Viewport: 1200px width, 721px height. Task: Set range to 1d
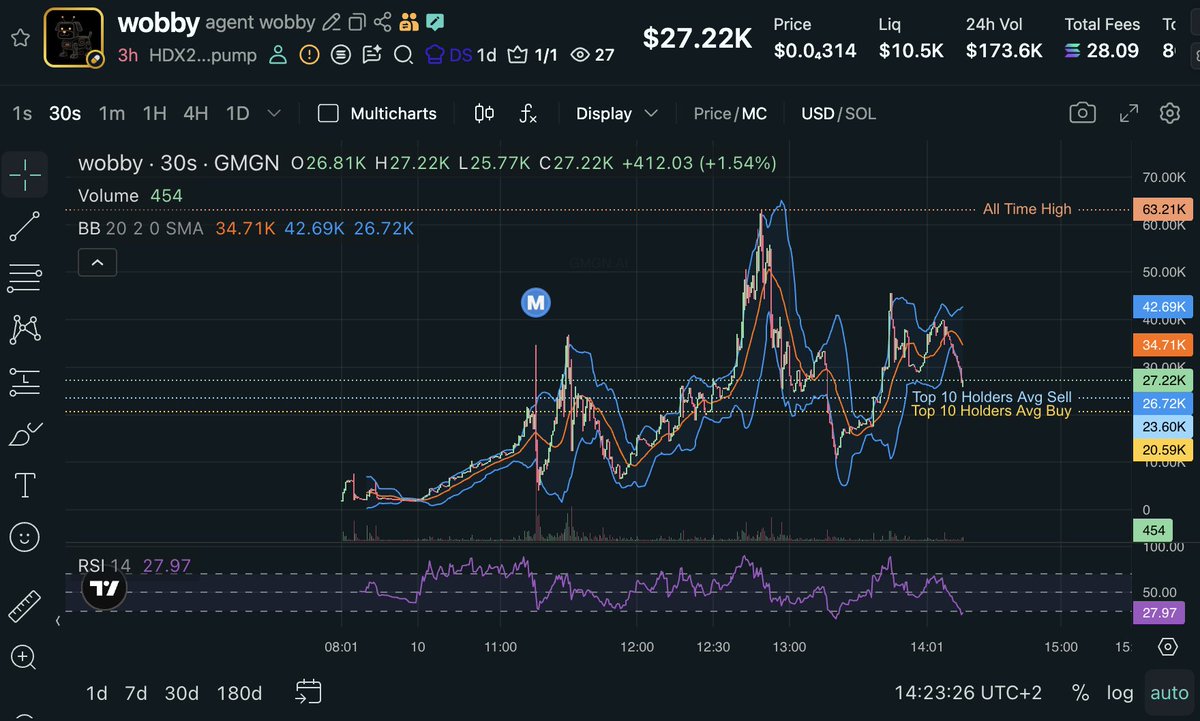point(97,693)
